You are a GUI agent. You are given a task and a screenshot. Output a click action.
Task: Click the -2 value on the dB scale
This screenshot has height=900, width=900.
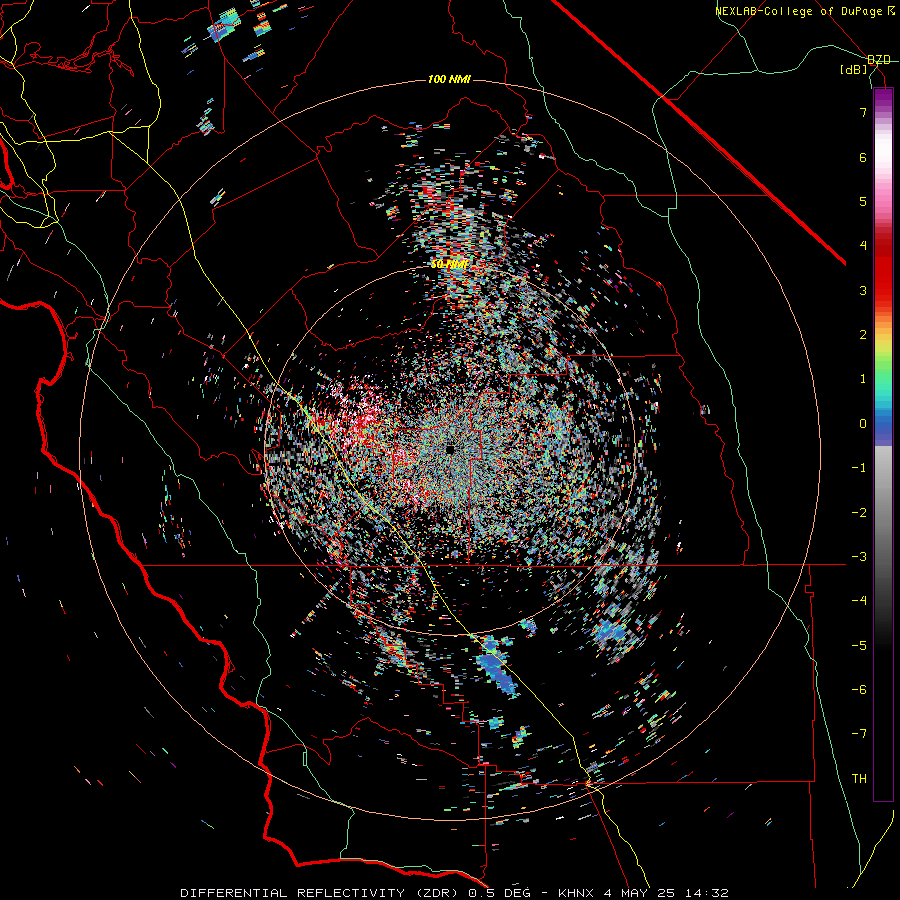(859, 513)
